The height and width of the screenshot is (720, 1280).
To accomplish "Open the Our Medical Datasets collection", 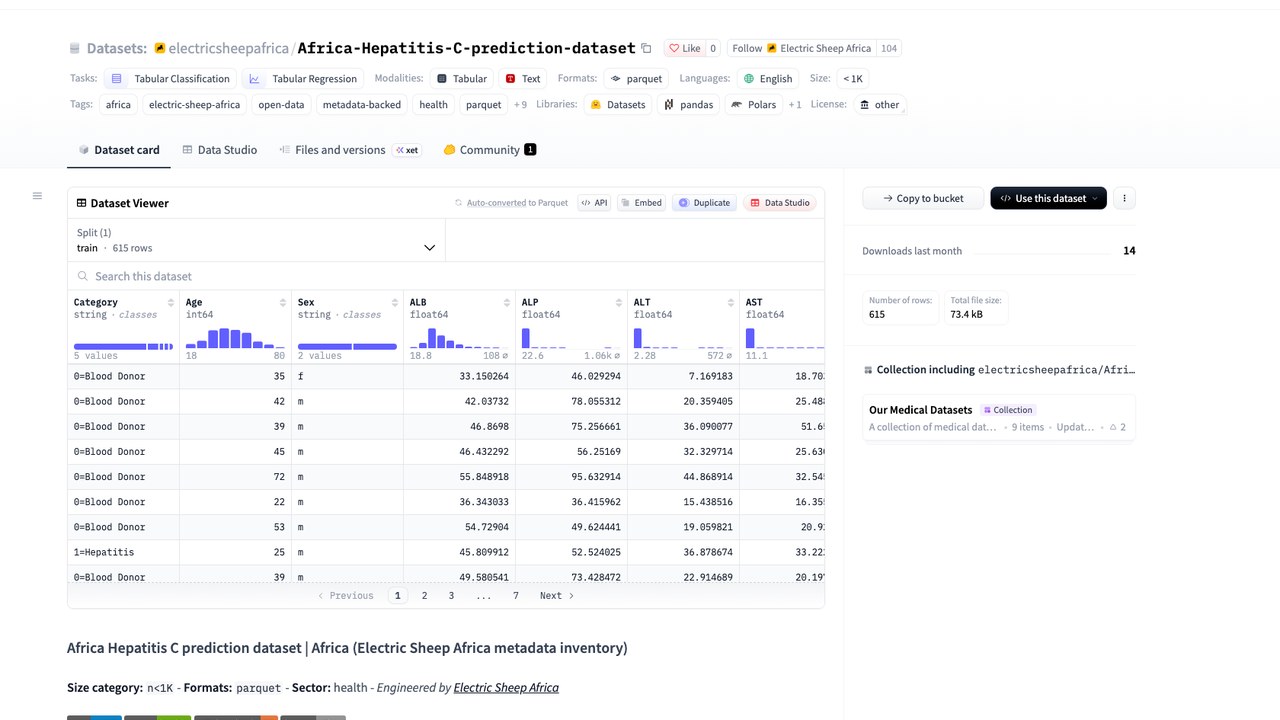I will (998, 418).
